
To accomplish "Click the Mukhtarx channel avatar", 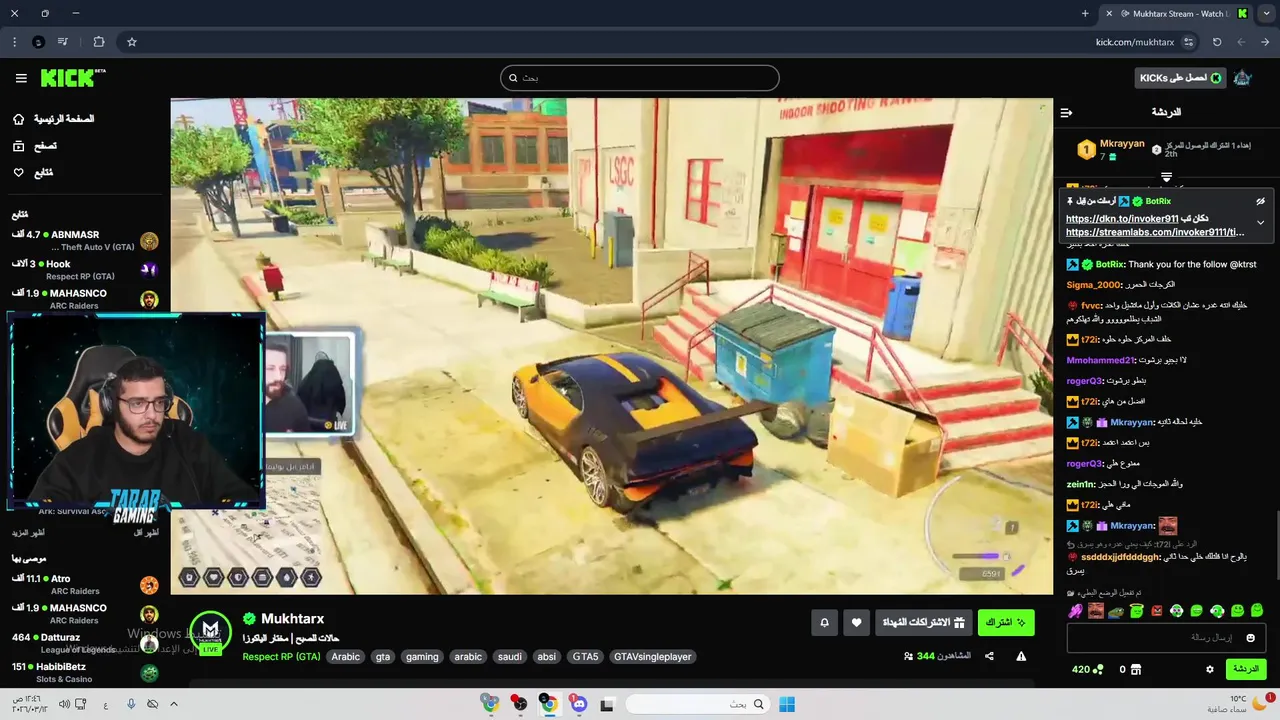I will pyautogui.click(x=210, y=632).
